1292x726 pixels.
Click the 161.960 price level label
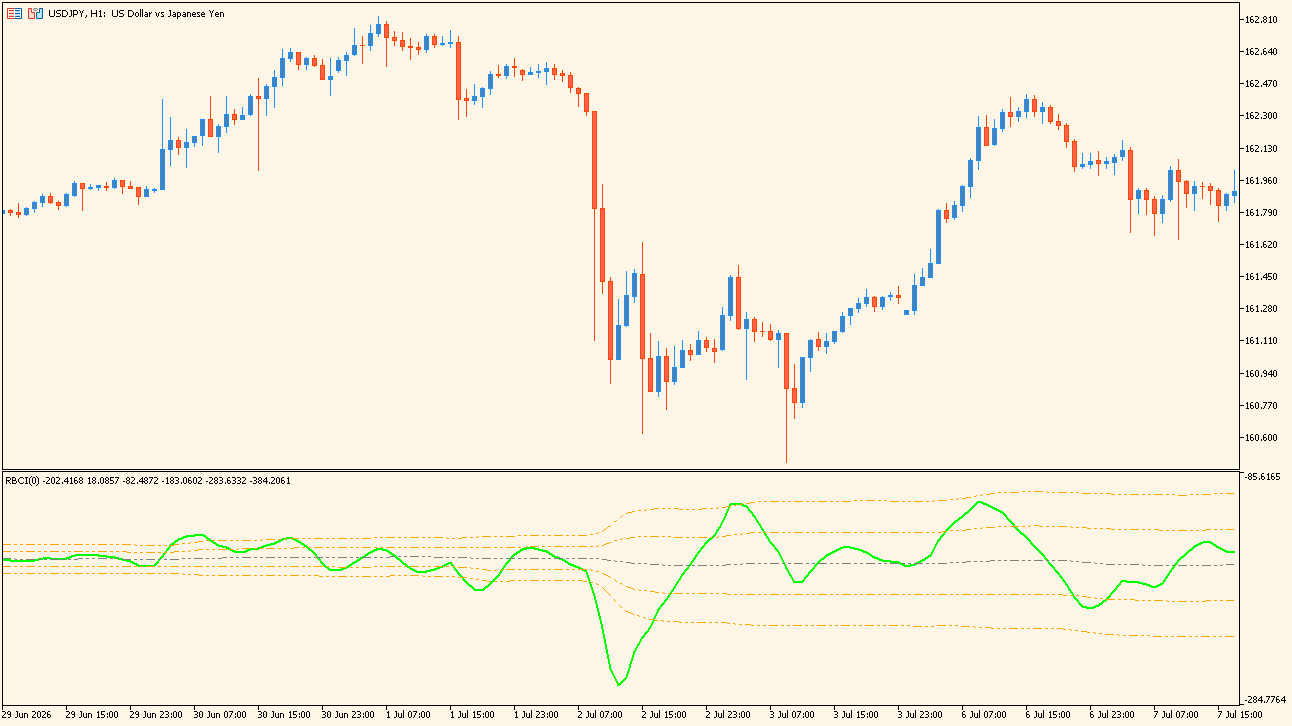click(x=1262, y=181)
